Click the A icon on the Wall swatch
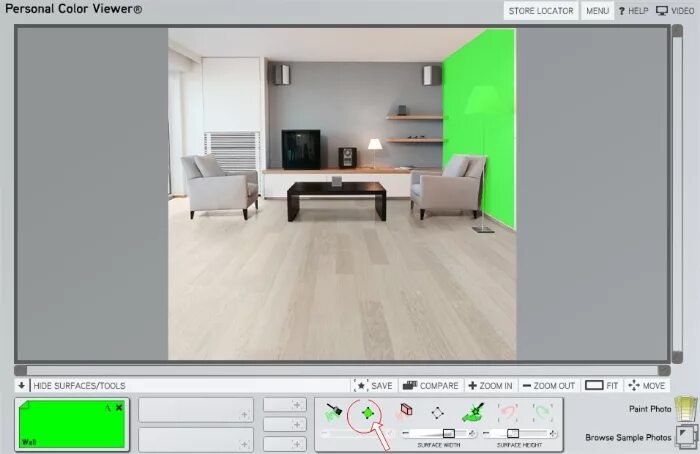 point(108,408)
